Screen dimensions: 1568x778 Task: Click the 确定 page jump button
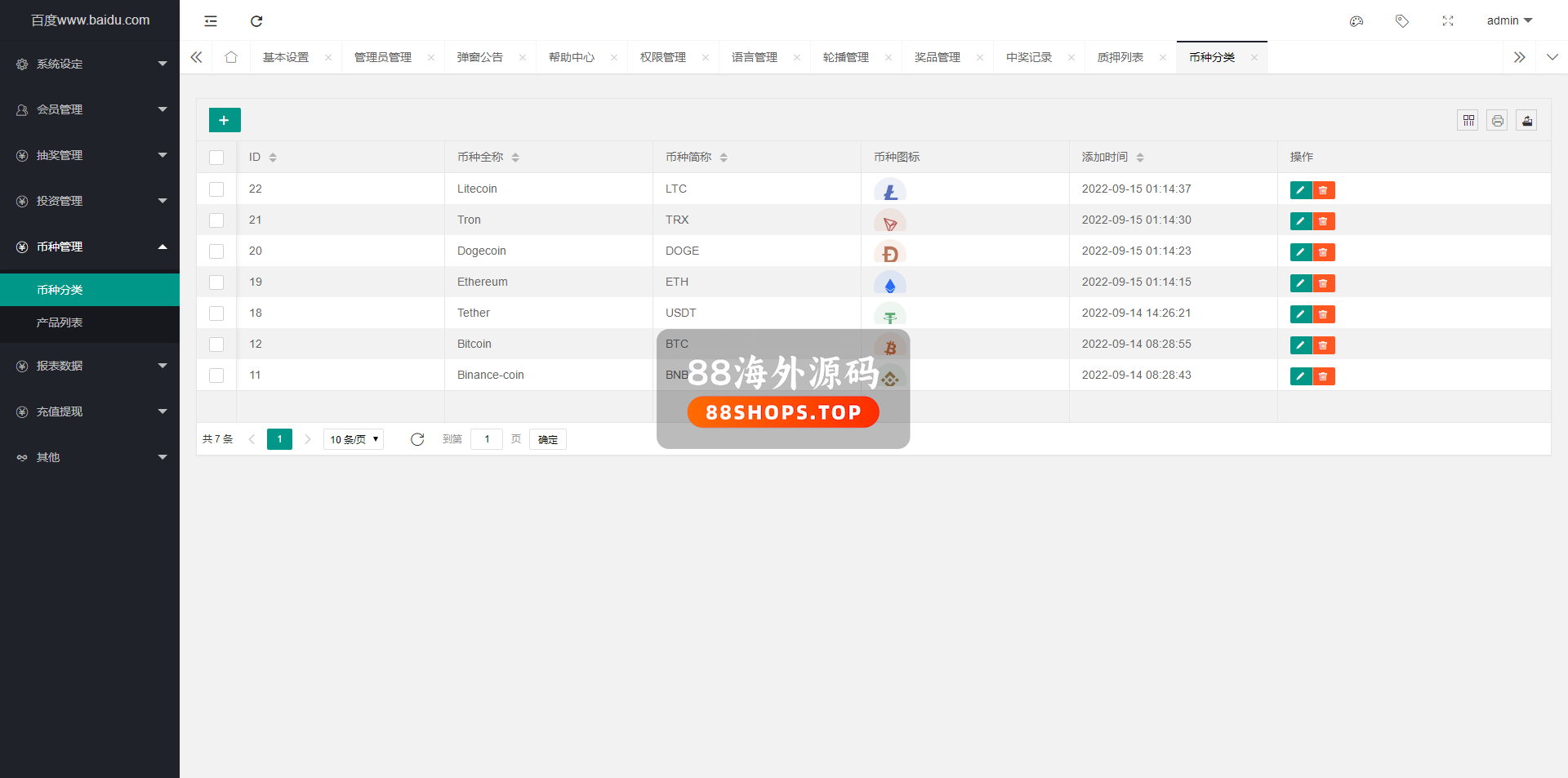547,439
